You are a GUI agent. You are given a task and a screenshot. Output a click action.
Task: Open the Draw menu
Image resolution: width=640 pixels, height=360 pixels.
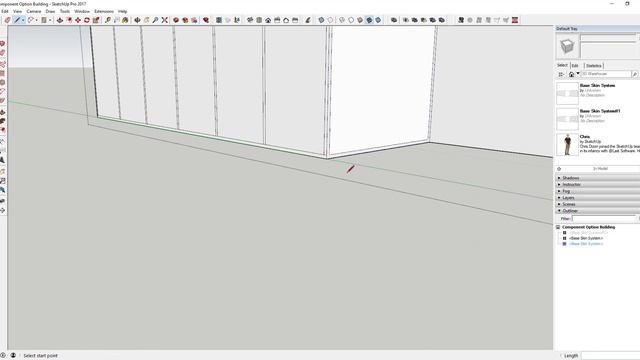pyautogui.click(x=50, y=11)
